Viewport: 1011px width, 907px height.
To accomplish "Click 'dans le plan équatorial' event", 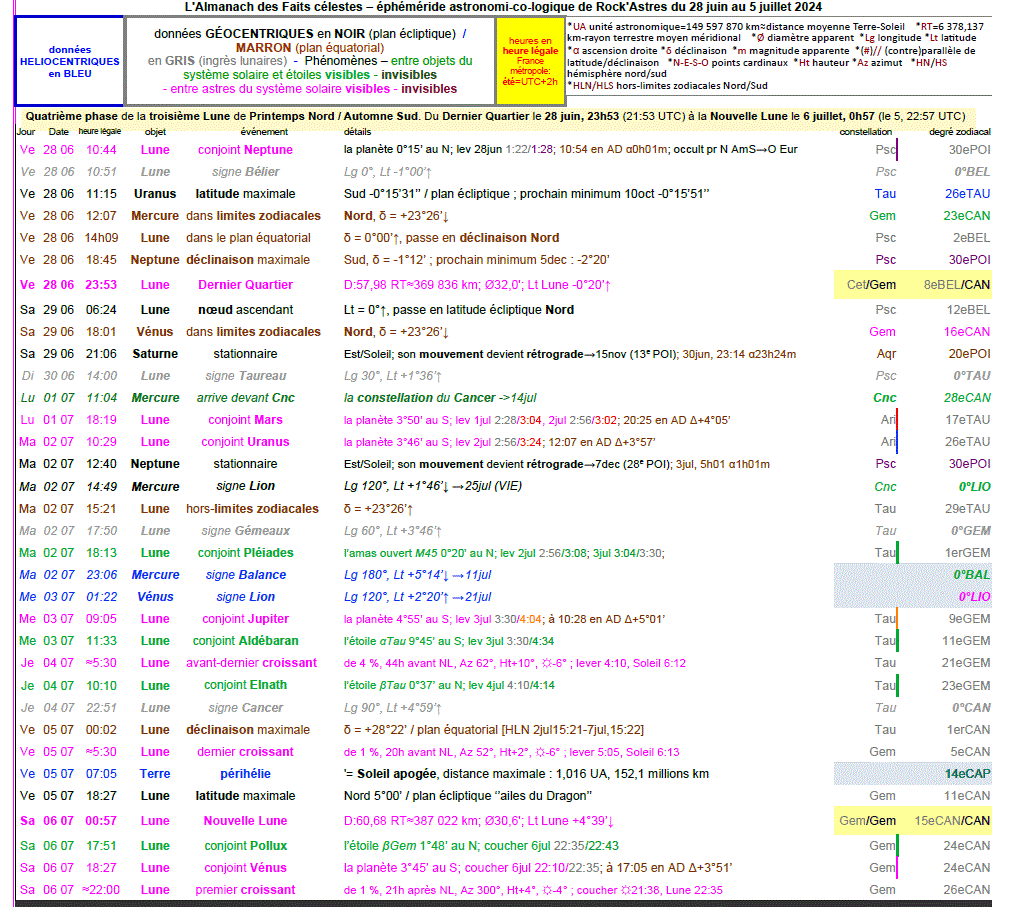I will (x=248, y=238).
